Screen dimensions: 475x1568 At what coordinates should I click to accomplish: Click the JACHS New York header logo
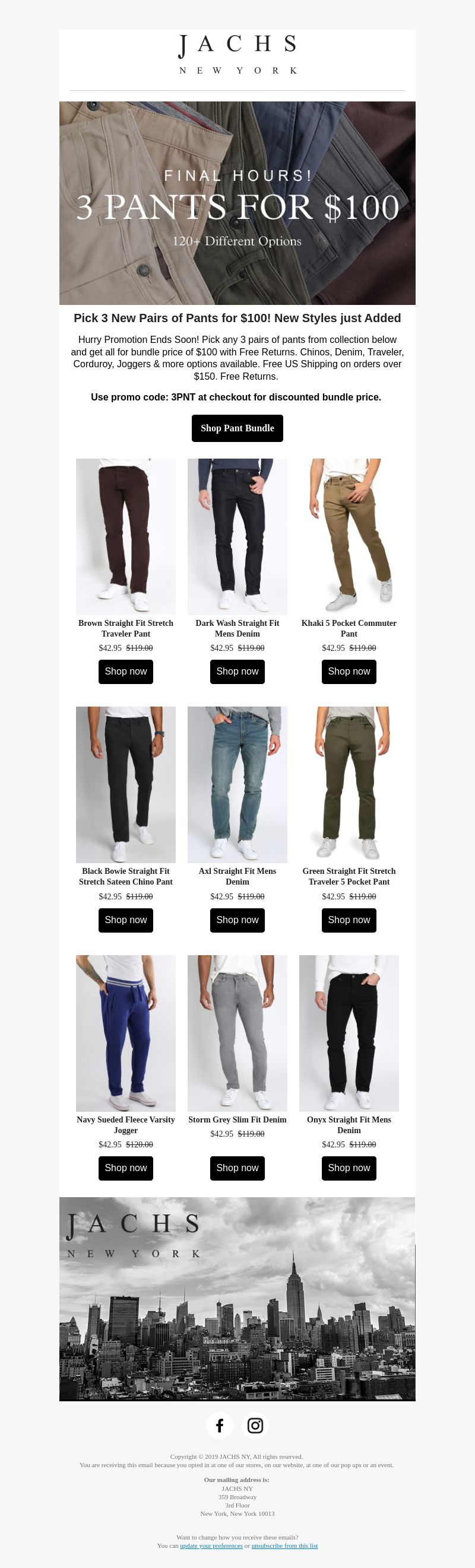coord(237,55)
